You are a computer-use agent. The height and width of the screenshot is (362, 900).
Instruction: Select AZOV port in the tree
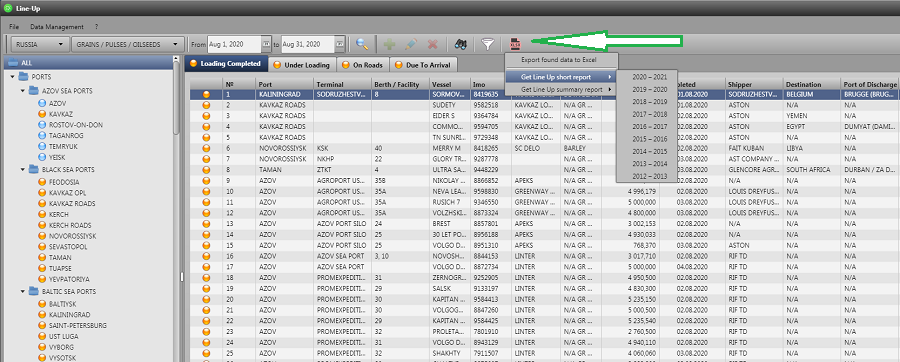(x=57, y=103)
